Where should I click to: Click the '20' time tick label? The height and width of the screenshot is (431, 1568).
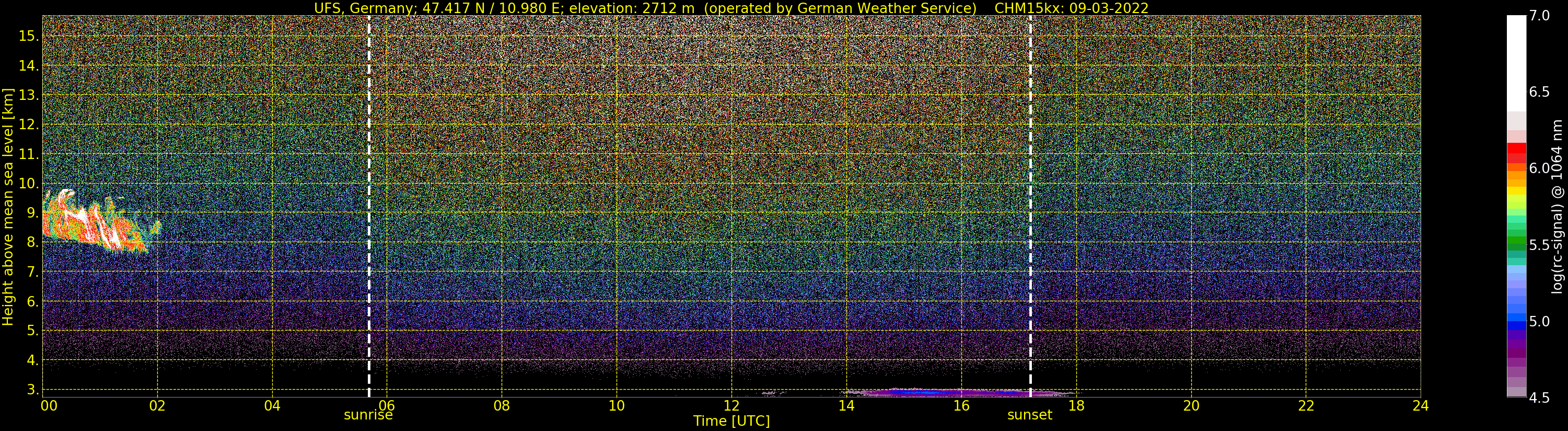click(1191, 405)
